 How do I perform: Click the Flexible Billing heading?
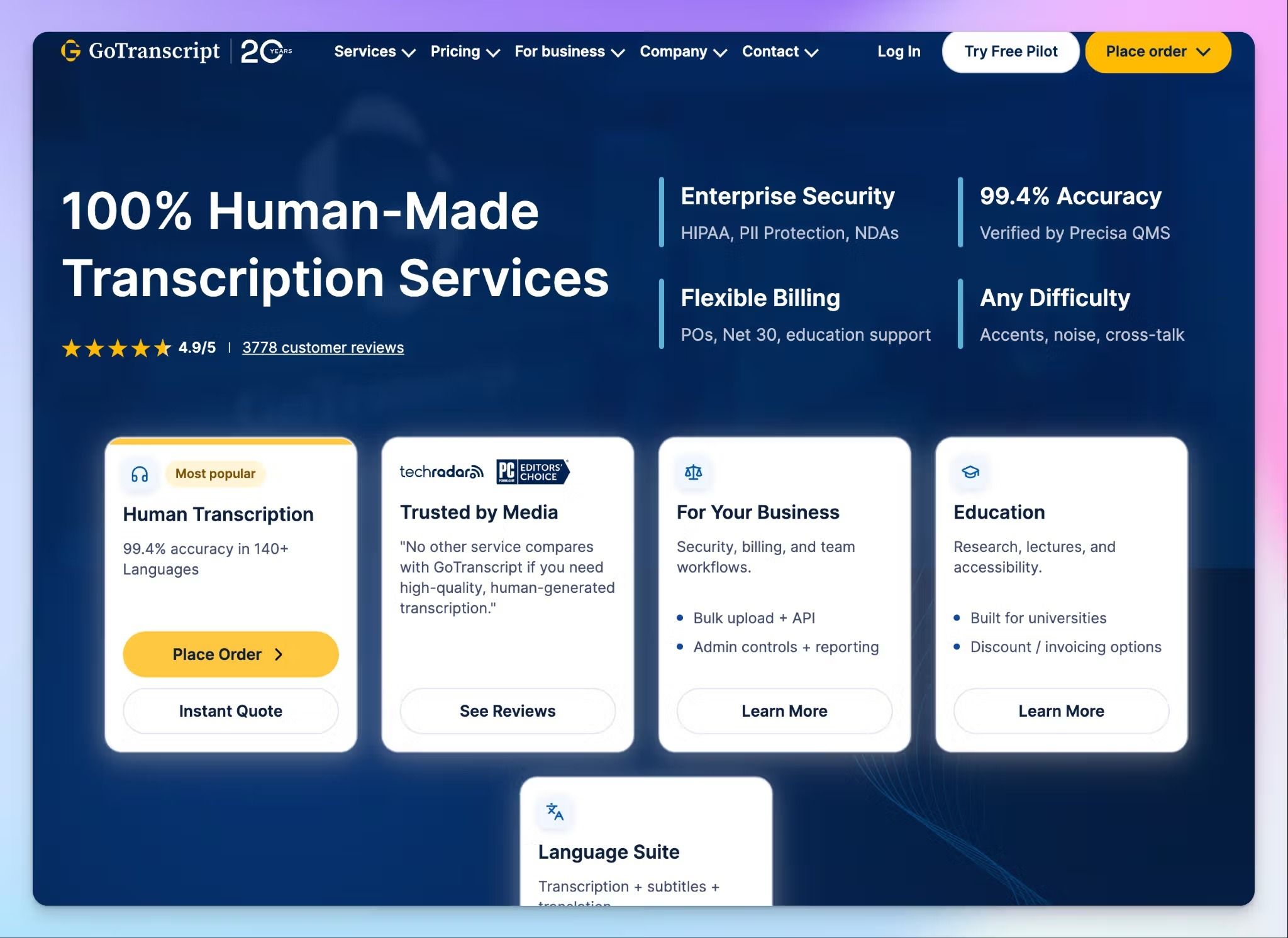pos(760,298)
